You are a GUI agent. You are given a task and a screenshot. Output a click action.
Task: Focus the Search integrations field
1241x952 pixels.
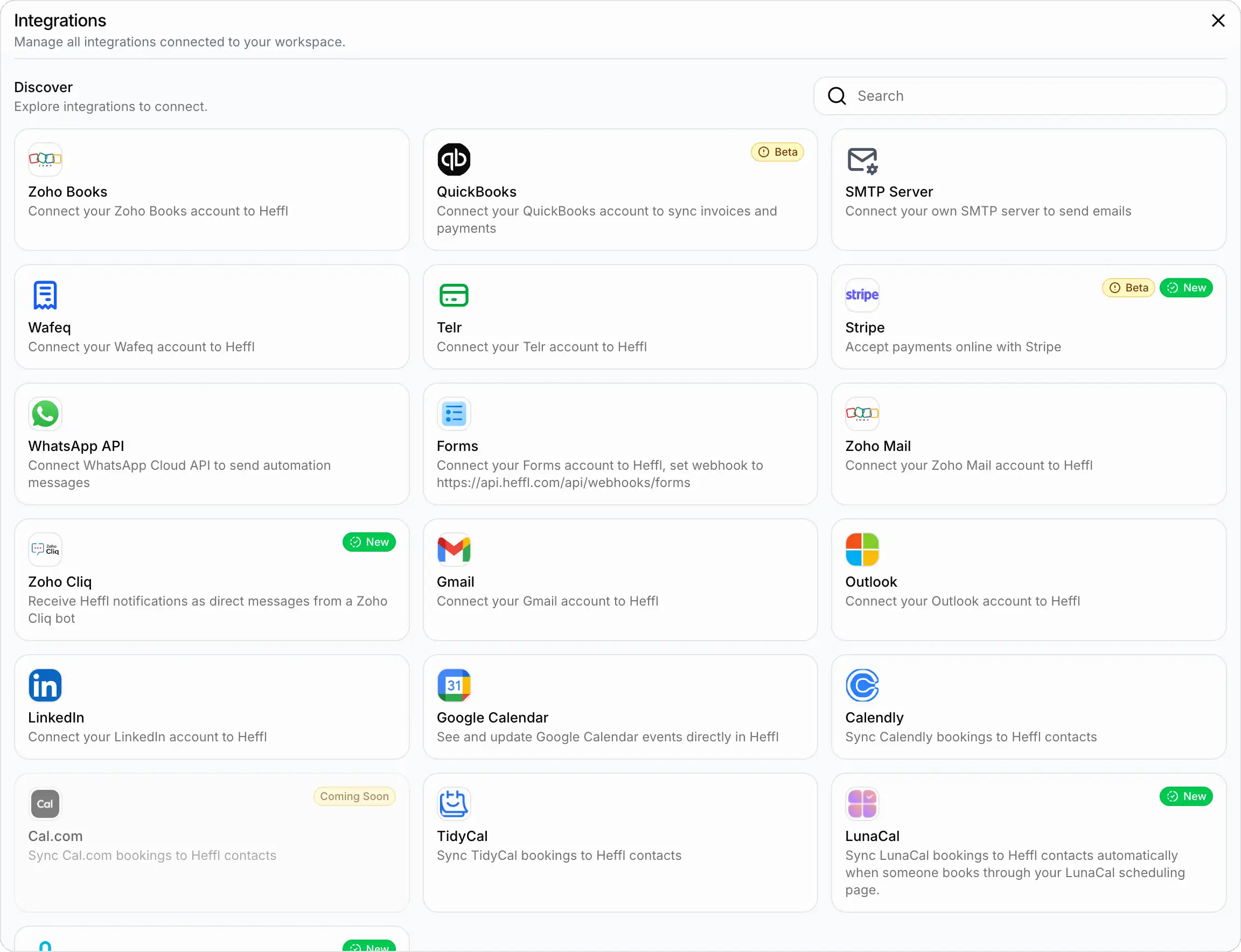coord(1020,96)
